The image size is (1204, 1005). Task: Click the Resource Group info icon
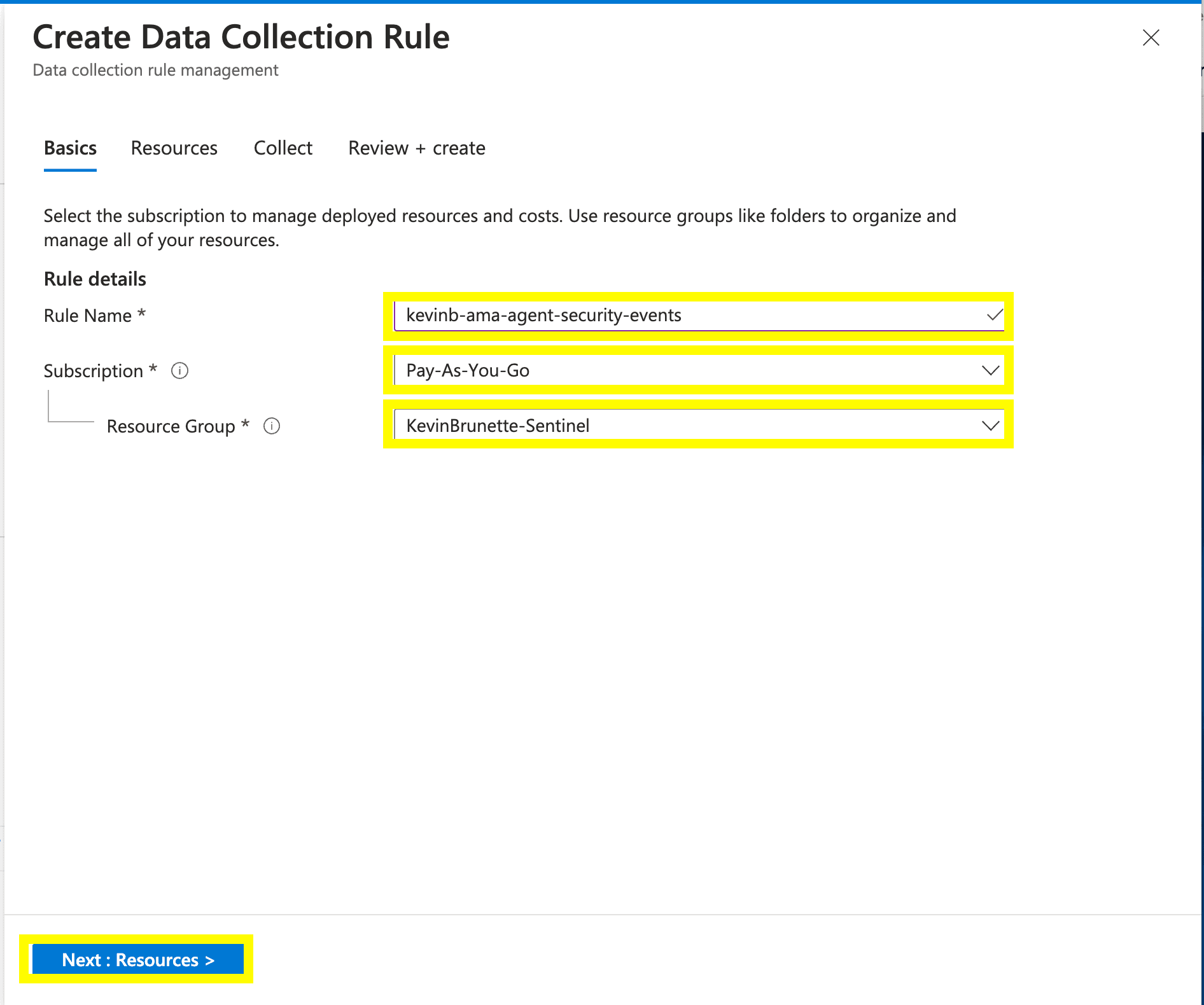(272, 426)
